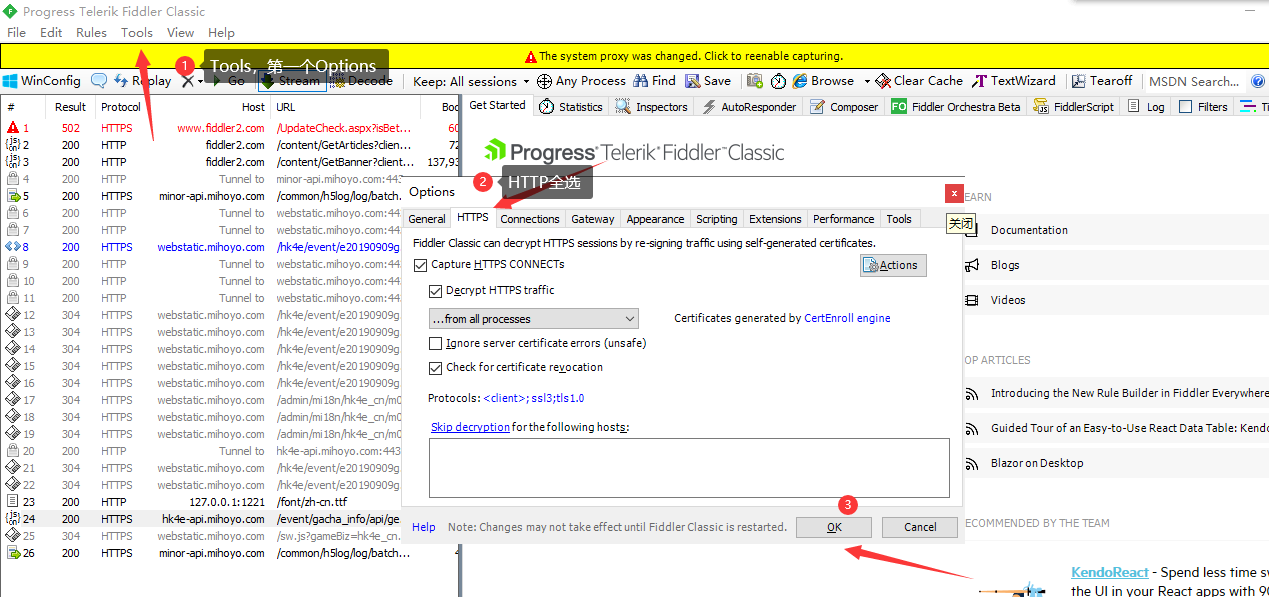Image resolution: width=1269 pixels, height=597 pixels.
Task: Click the Tearoff toolbar button
Action: (x=1102, y=81)
